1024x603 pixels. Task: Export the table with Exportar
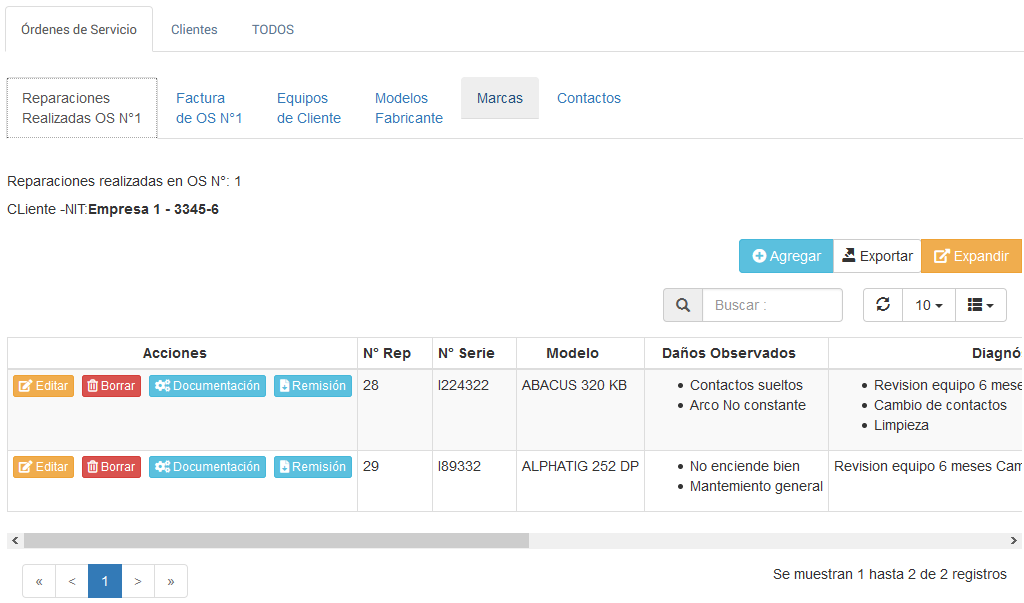[876, 256]
